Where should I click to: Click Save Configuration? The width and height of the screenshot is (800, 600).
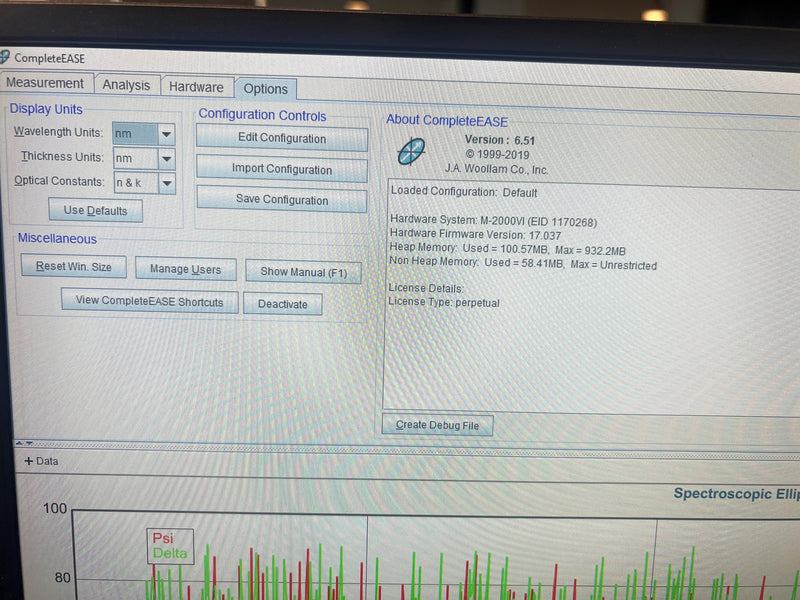click(x=282, y=199)
